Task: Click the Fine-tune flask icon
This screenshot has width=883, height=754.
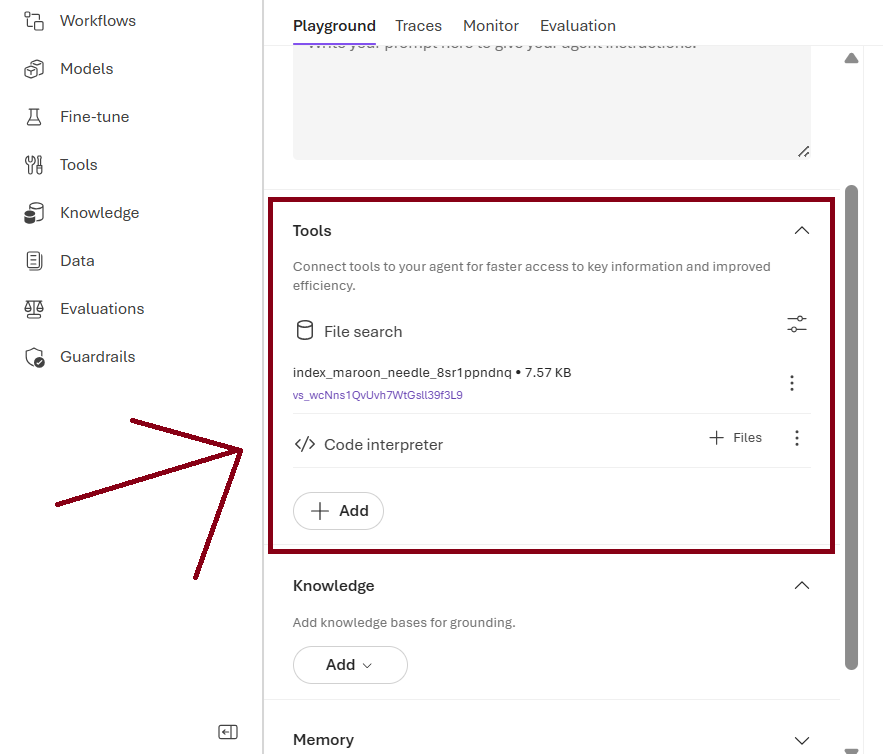Action: tap(34, 117)
